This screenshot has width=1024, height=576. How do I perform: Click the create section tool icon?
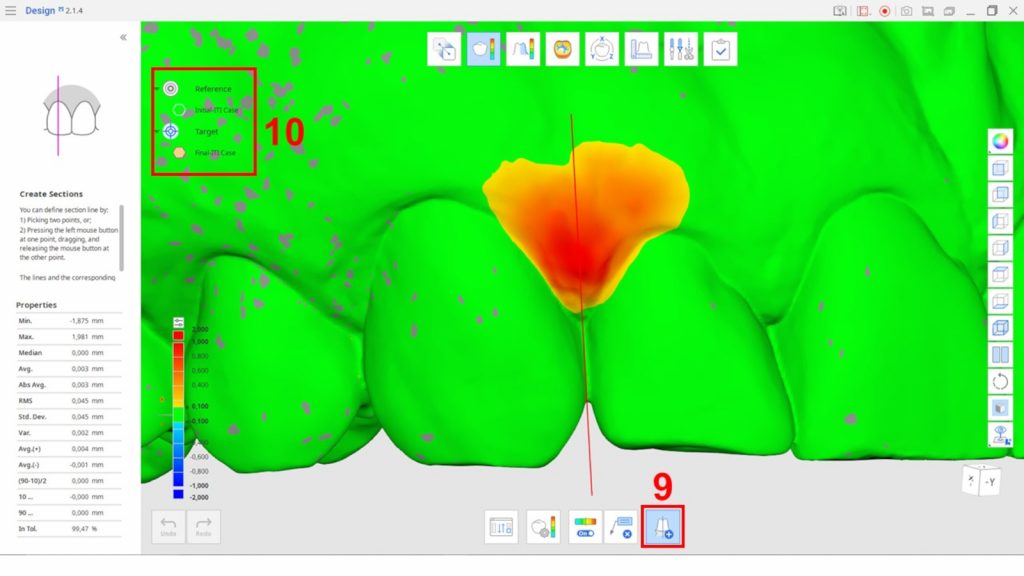(x=662, y=526)
